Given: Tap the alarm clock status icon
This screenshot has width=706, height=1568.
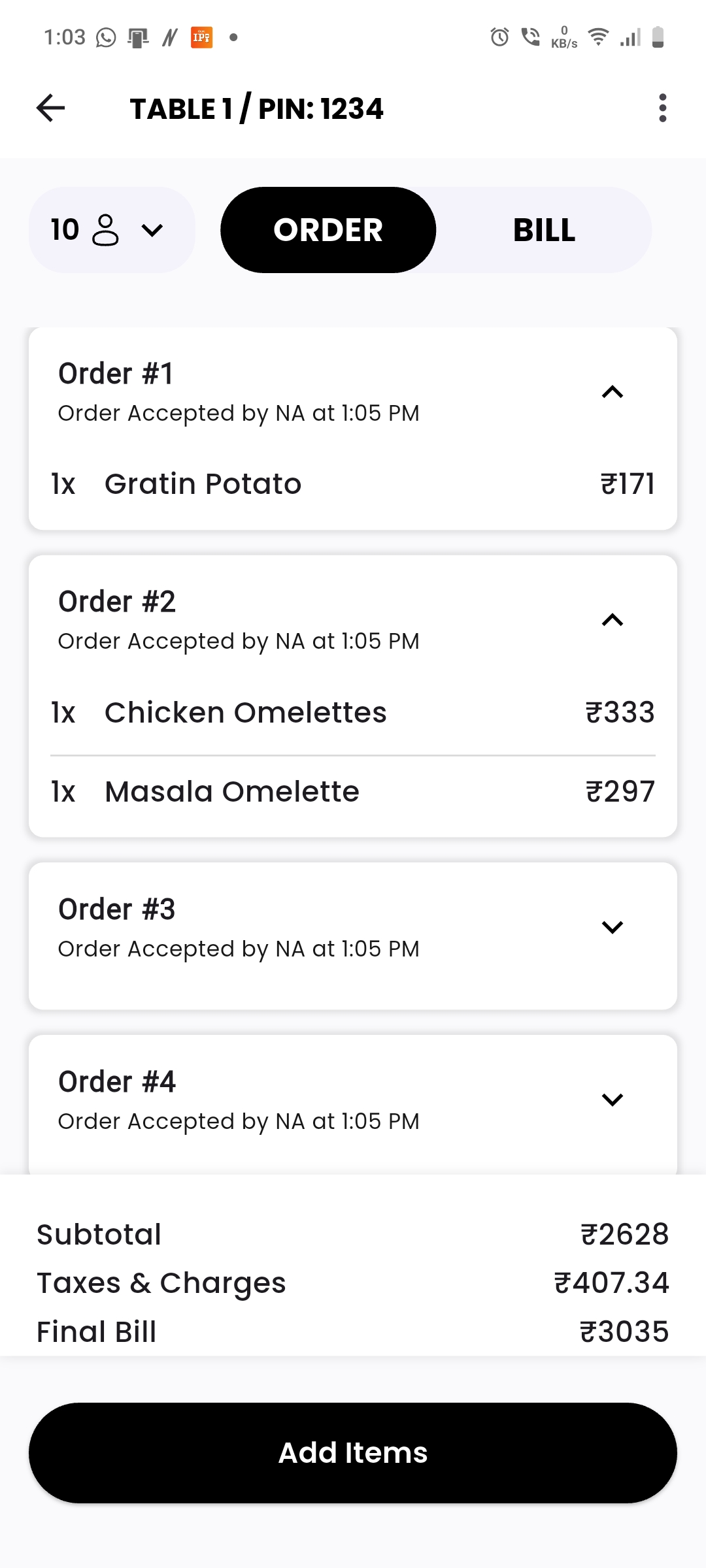Looking at the screenshot, I should 499,37.
